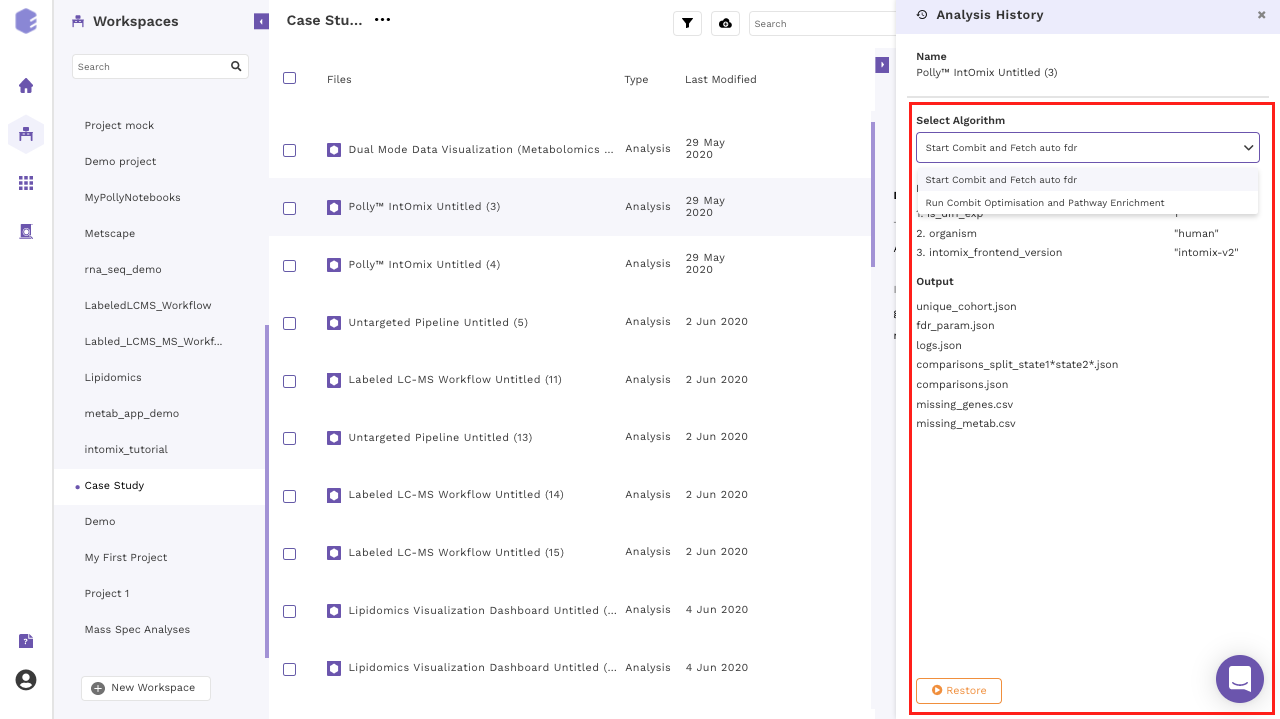
Task: Sort by the Files column header
Action: click(x=339, y=79)
